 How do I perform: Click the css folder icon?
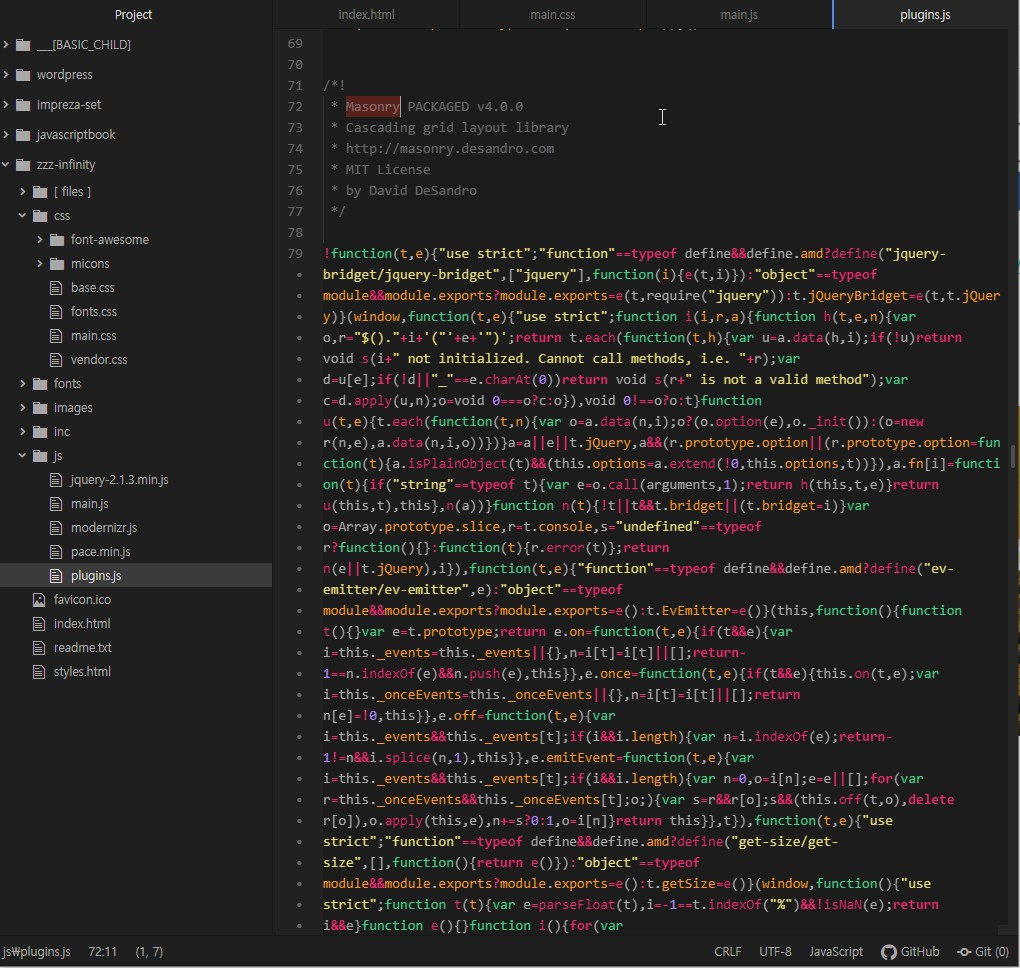click(40, 215)
